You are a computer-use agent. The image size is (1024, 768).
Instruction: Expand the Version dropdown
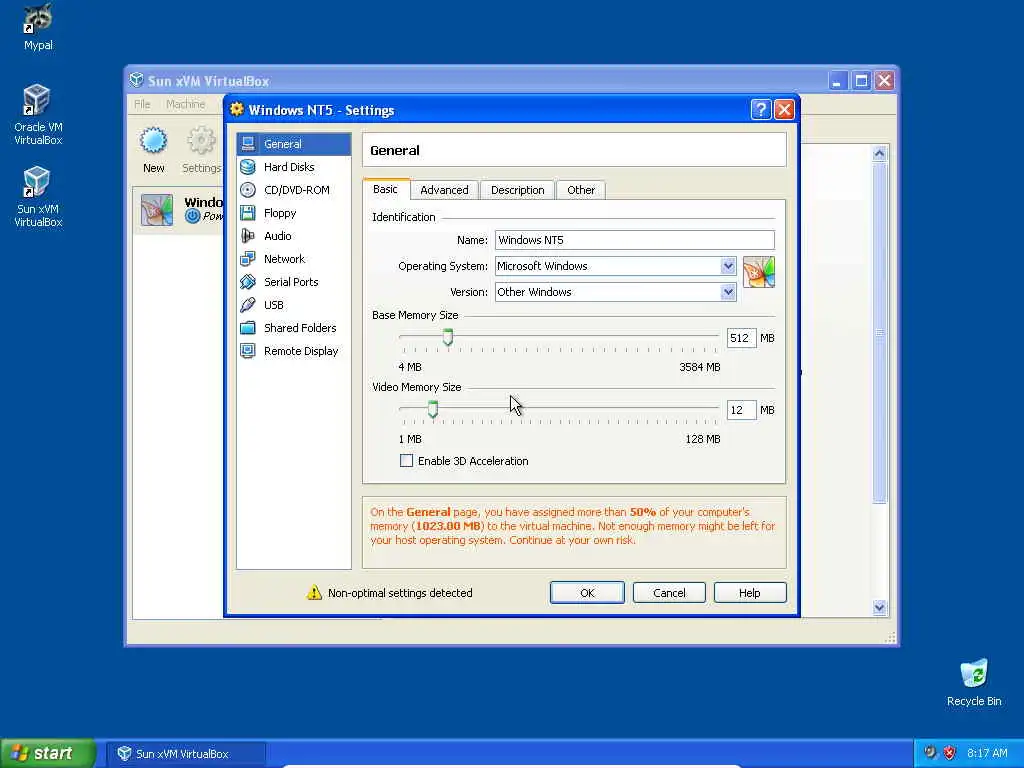[728, 292]
